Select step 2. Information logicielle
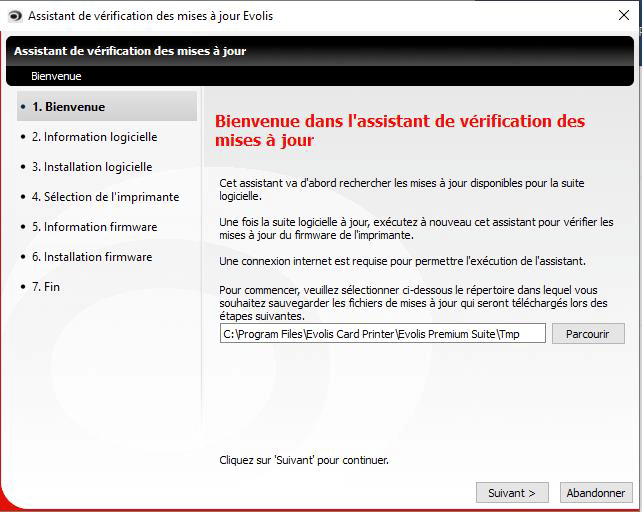The image size is (642, 512). pyautogui.click(x=94, y=137)
